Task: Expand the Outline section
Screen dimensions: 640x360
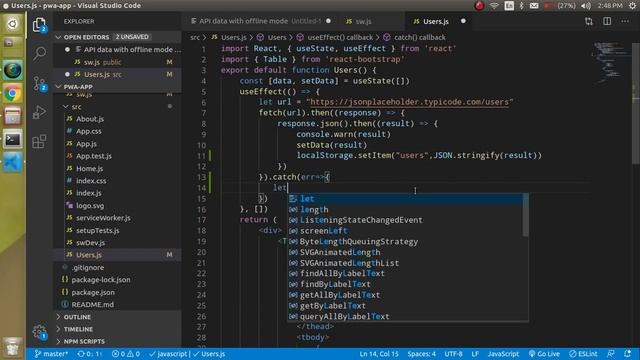Action: point(118,317)
